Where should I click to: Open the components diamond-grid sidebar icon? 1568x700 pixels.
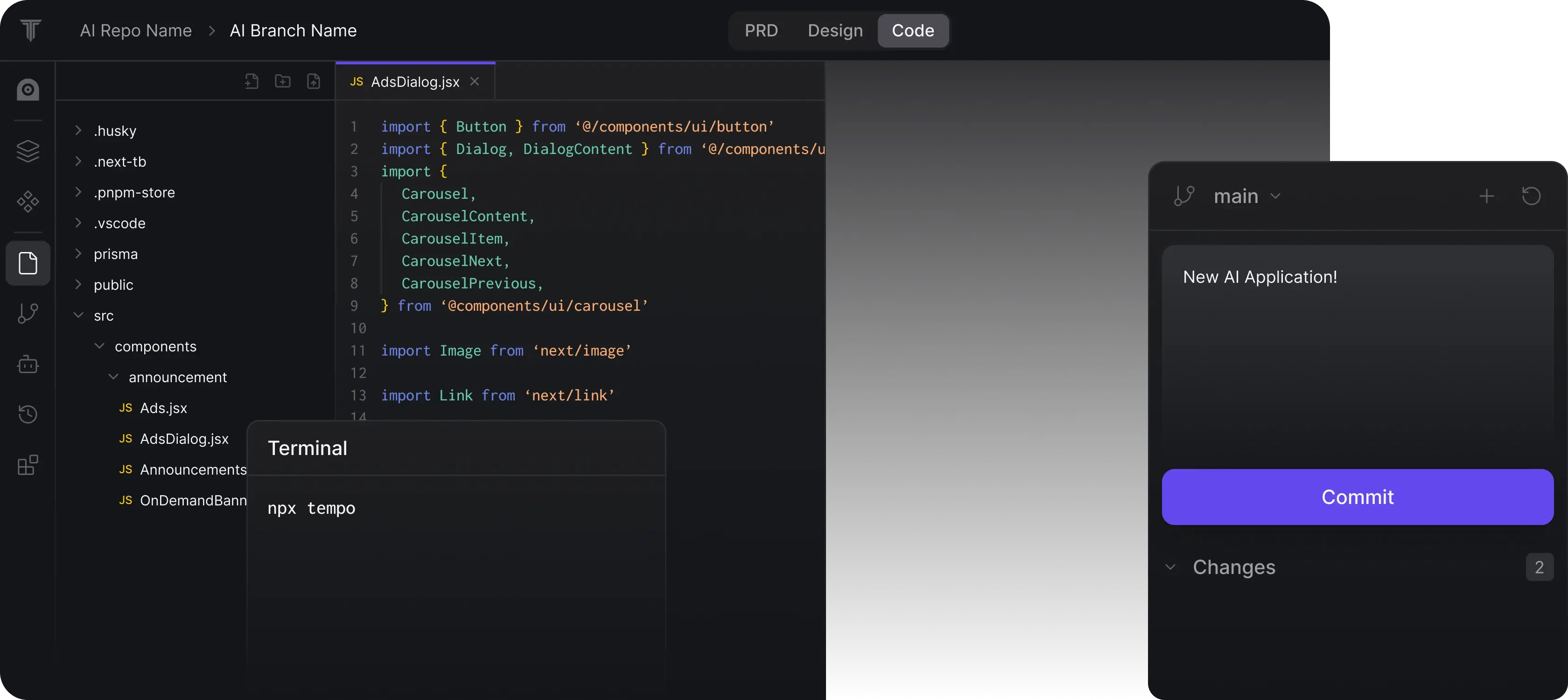pyautogui.click(x=28, y=202)
